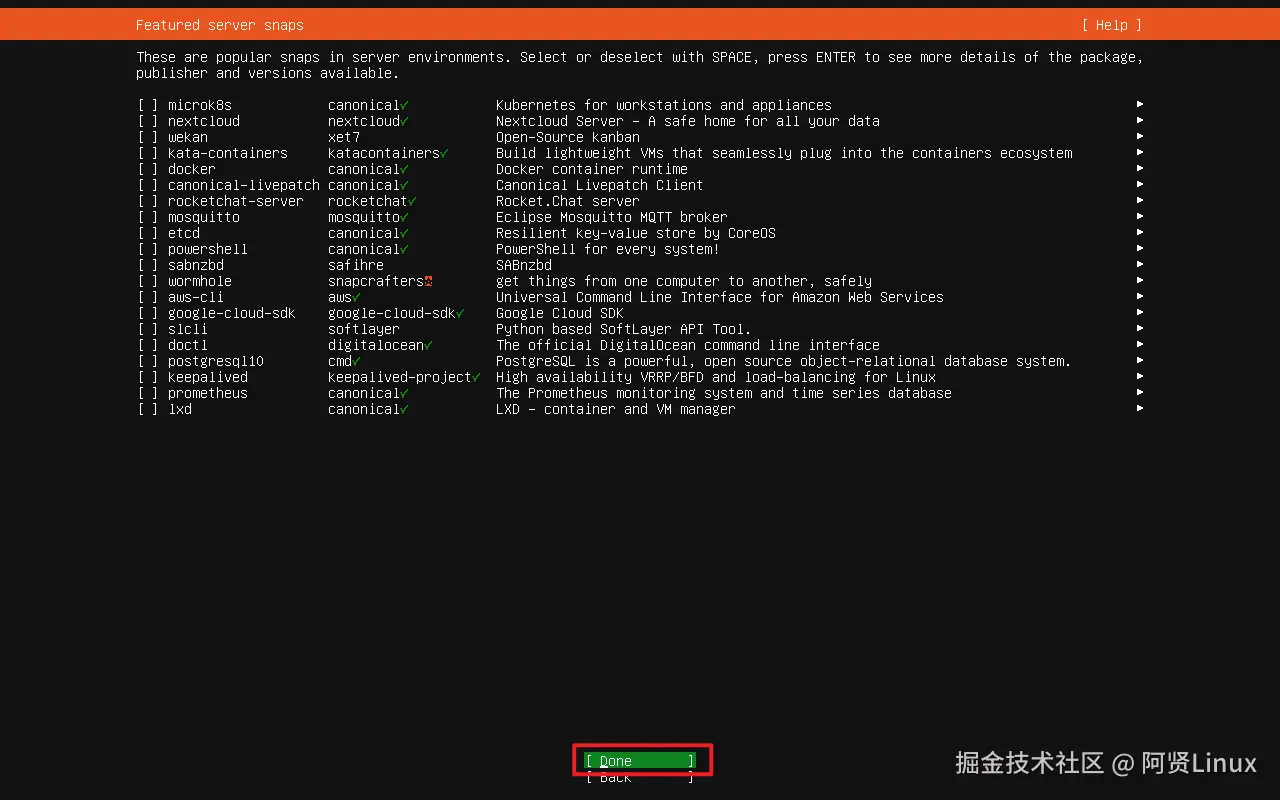Expand details arrow for postgresql10 row

tap(1140, 360)
